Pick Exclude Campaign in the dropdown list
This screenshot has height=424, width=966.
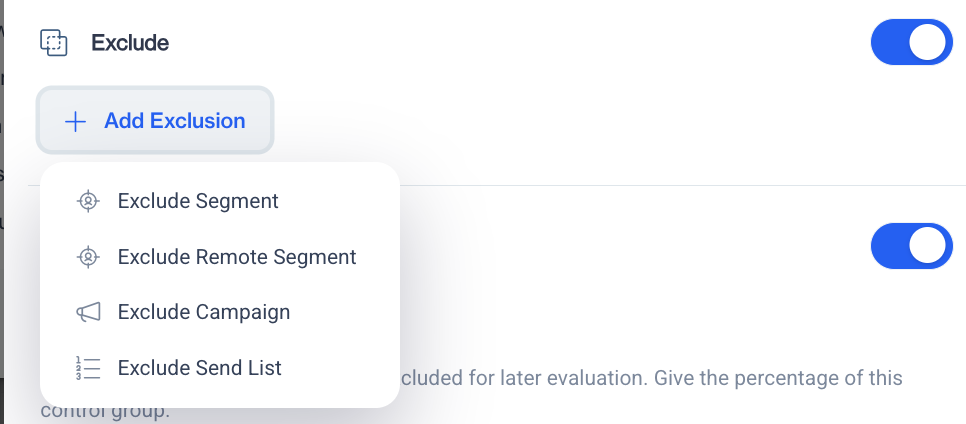(x=204, y=312)
